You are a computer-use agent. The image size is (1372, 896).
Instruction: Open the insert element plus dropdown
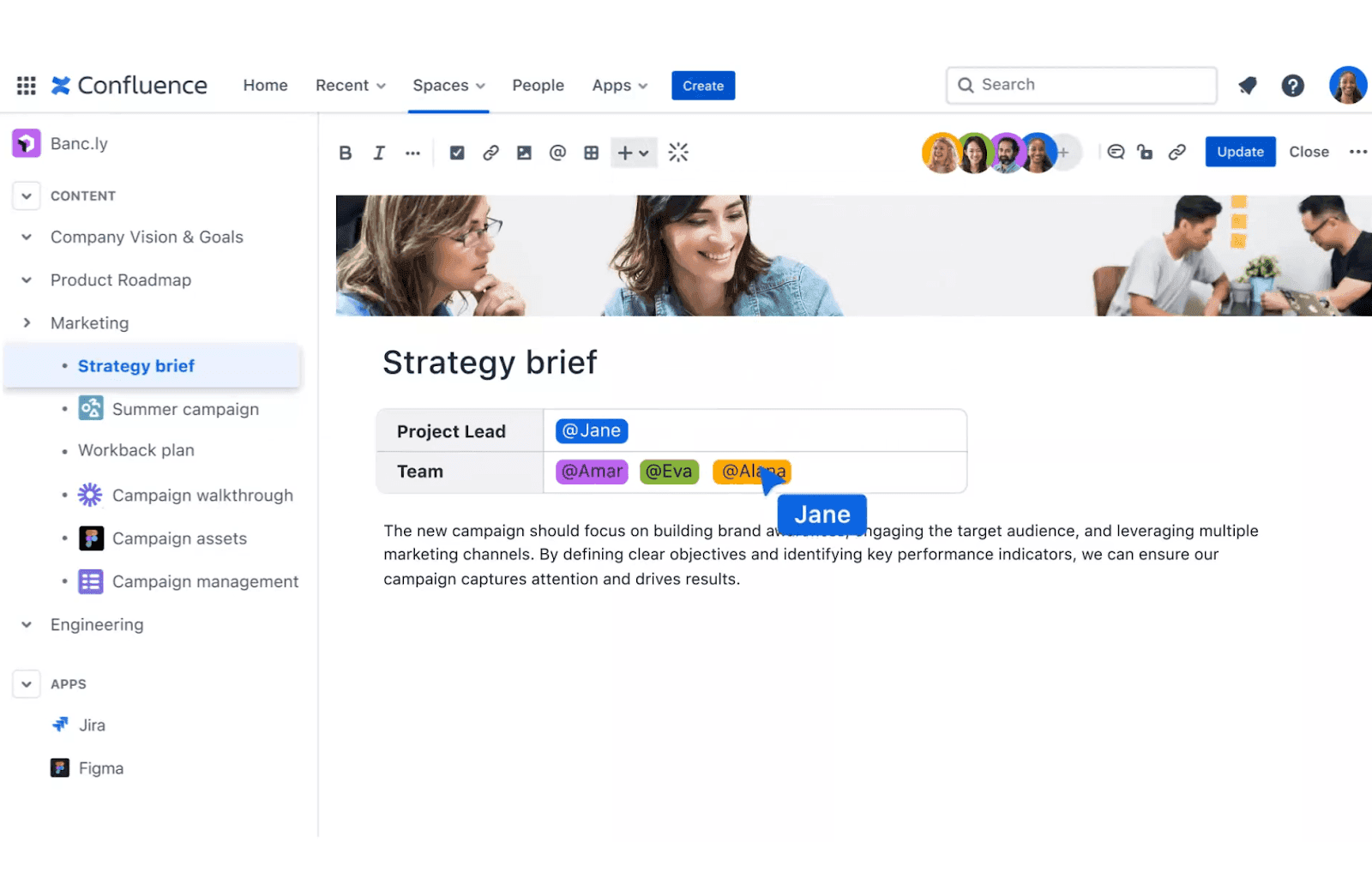(x=633, y=152)
